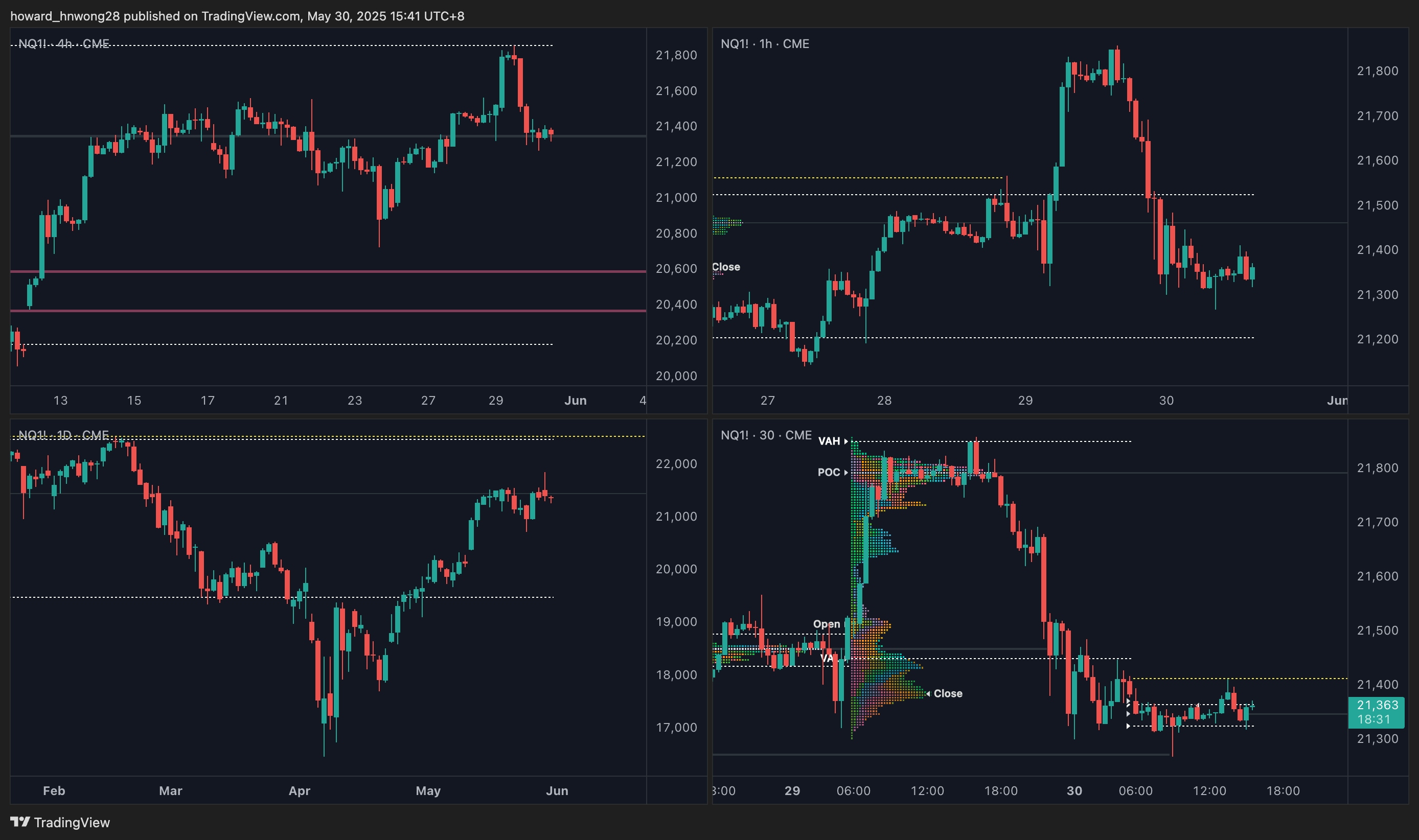This screenshot has width=1419, height=840.
Task: Select the NQ1! 1h CME chart title
Action: (x=764, y=43)
